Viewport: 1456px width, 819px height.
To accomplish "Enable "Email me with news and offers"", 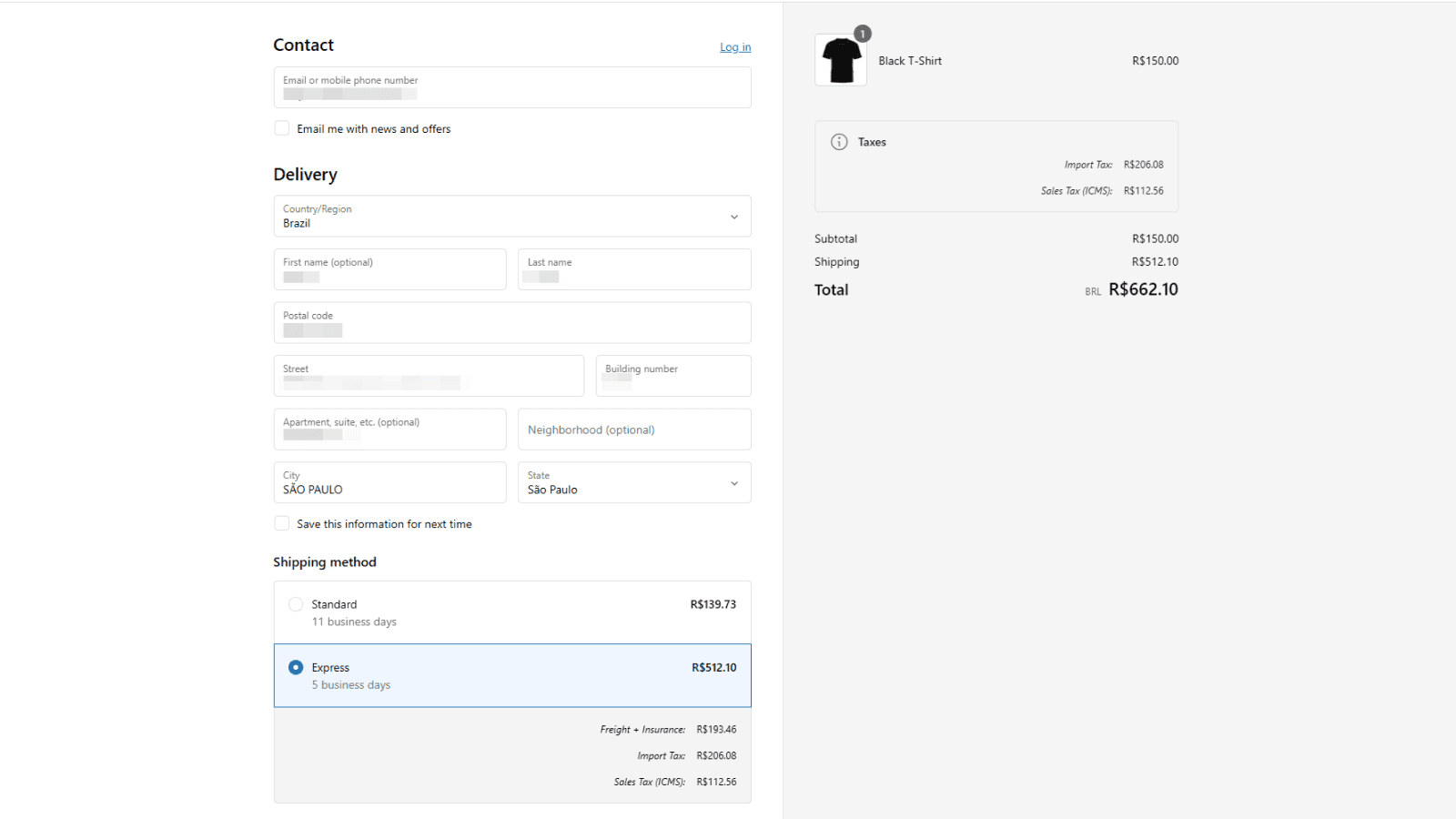I will tap(282, 128).
